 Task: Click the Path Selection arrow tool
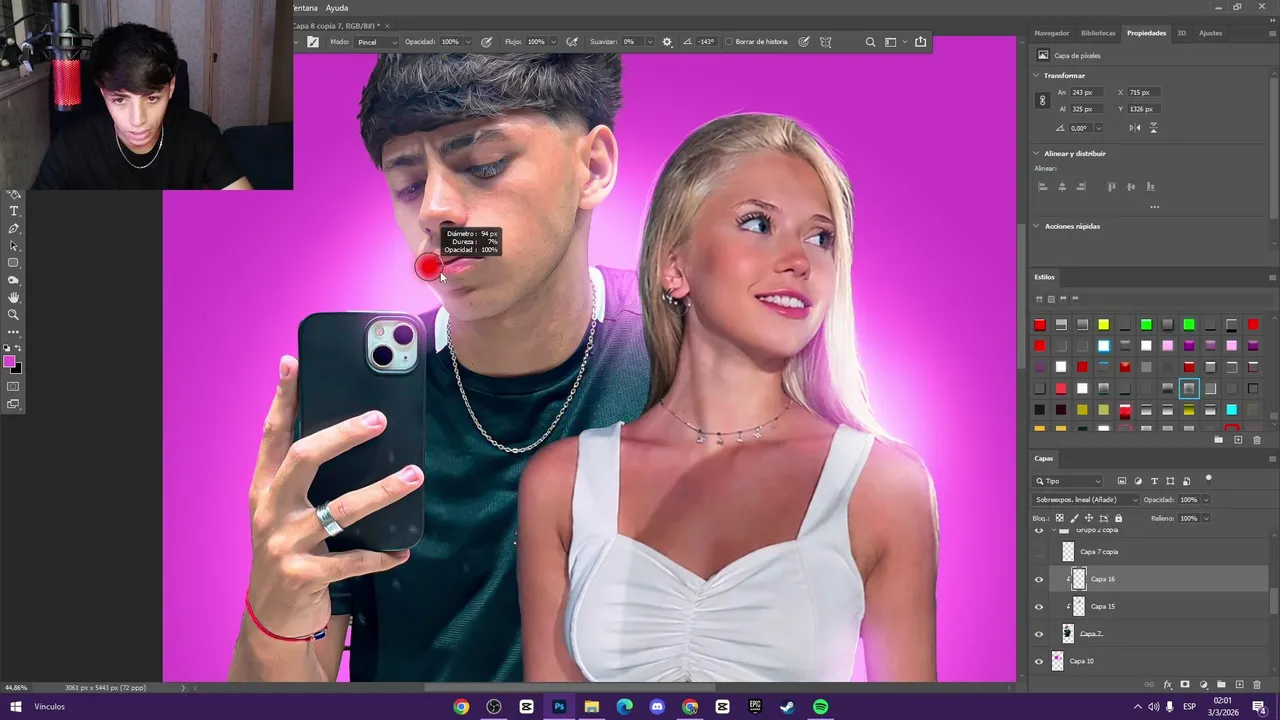(x=14, y=246)
